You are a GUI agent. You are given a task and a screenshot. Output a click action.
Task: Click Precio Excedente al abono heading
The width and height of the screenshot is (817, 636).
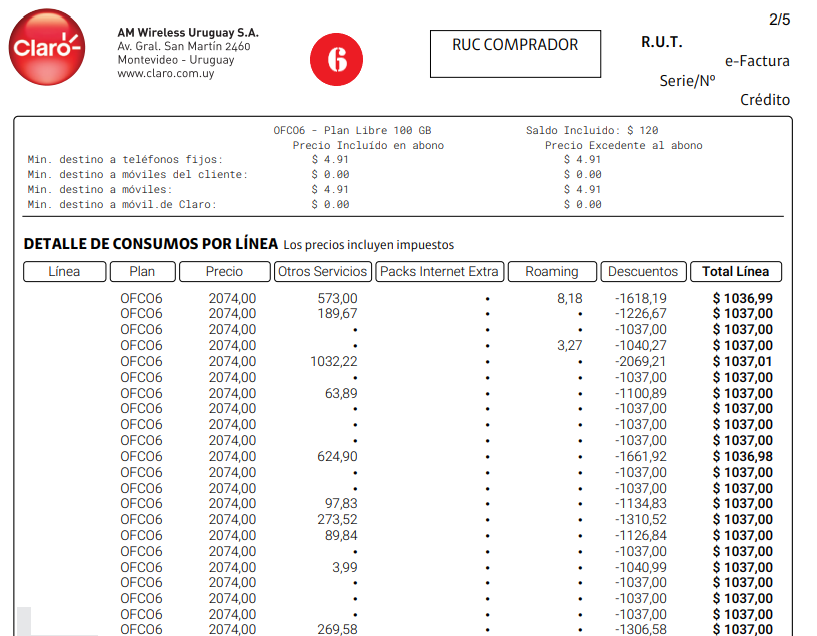624,145
